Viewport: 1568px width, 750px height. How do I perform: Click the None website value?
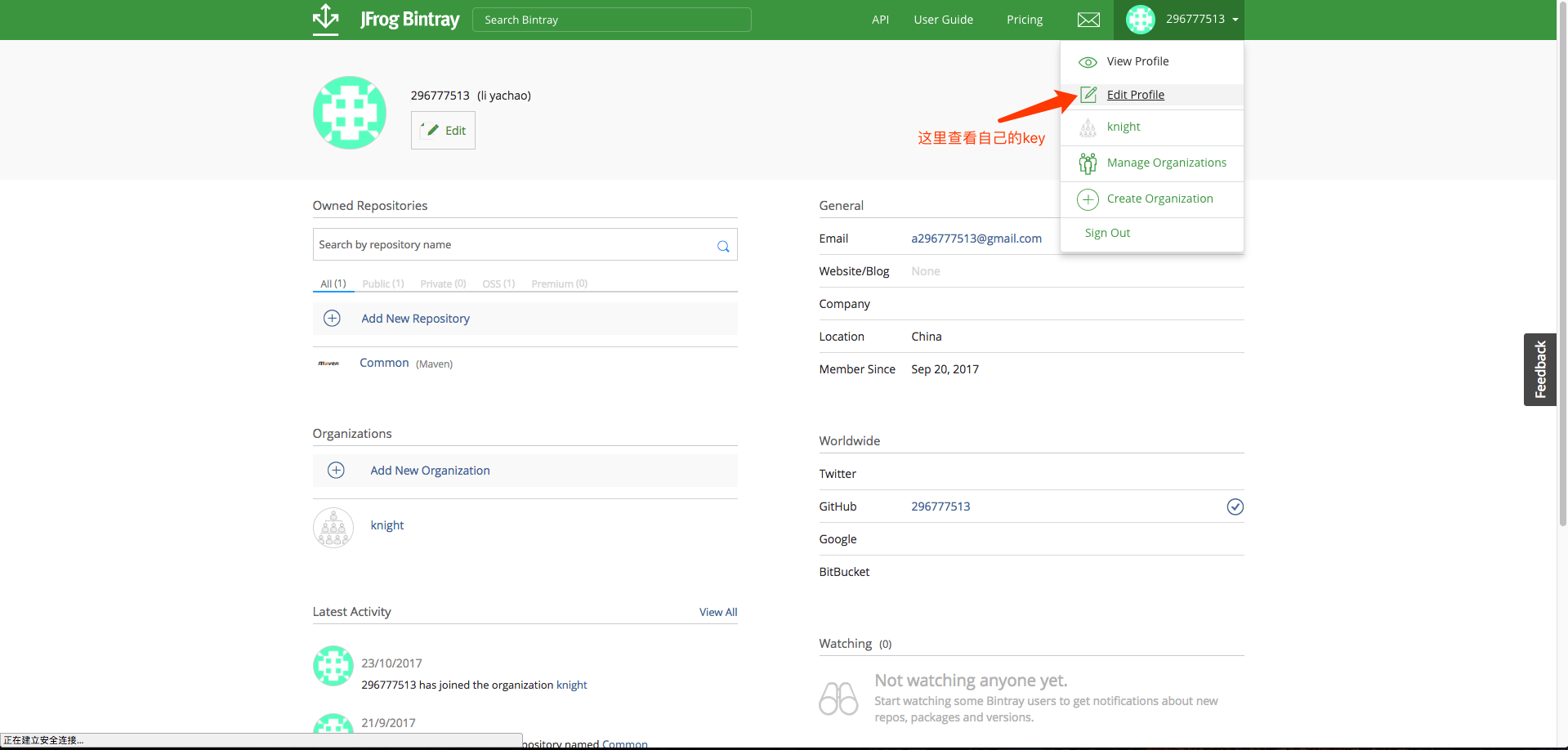[926, 271]
